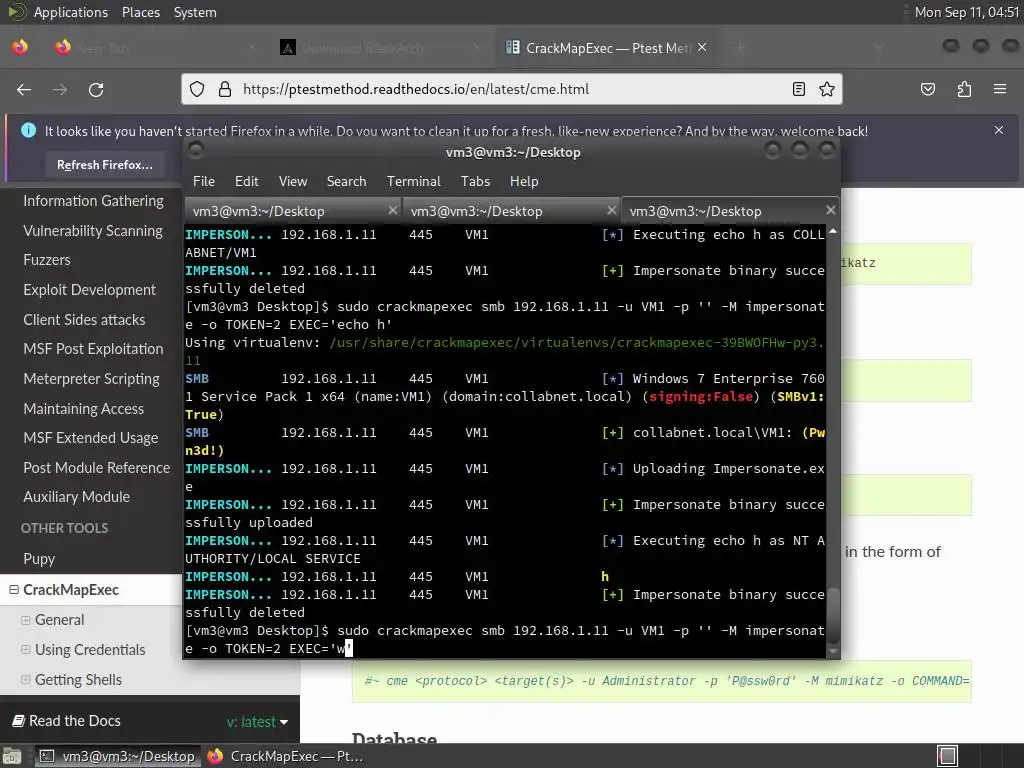The image size is (1024, 768).
Task: Click the info icon in notification bar
Action: click(x=29, y=130)
